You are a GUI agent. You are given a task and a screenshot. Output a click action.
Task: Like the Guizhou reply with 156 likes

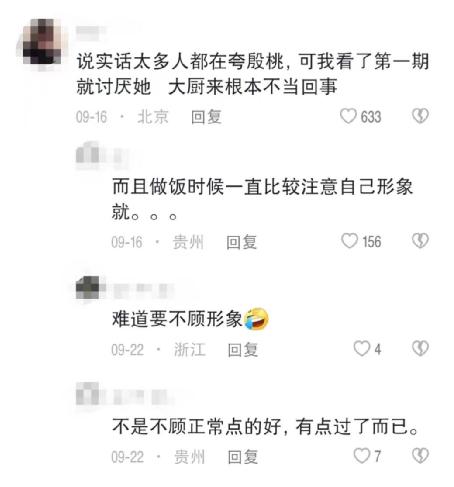click(349, 241)
